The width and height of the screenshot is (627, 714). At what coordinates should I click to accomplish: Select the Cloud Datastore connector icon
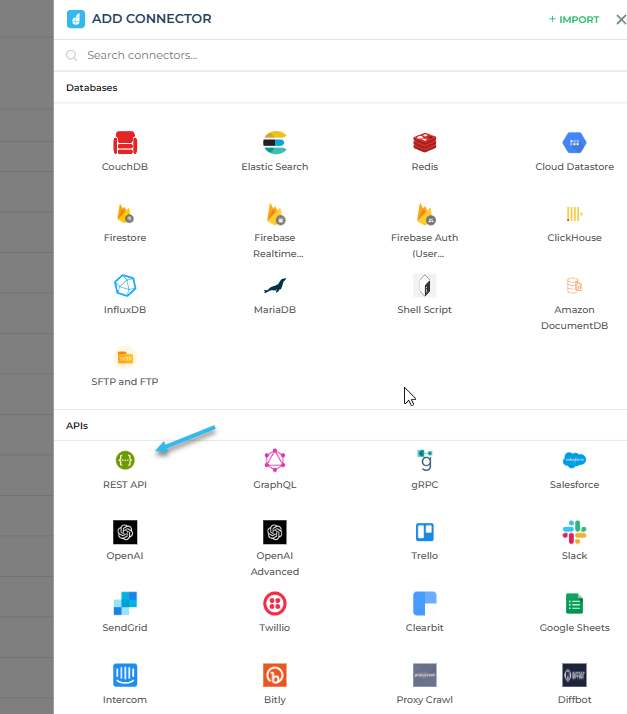[x=574, y=143]
